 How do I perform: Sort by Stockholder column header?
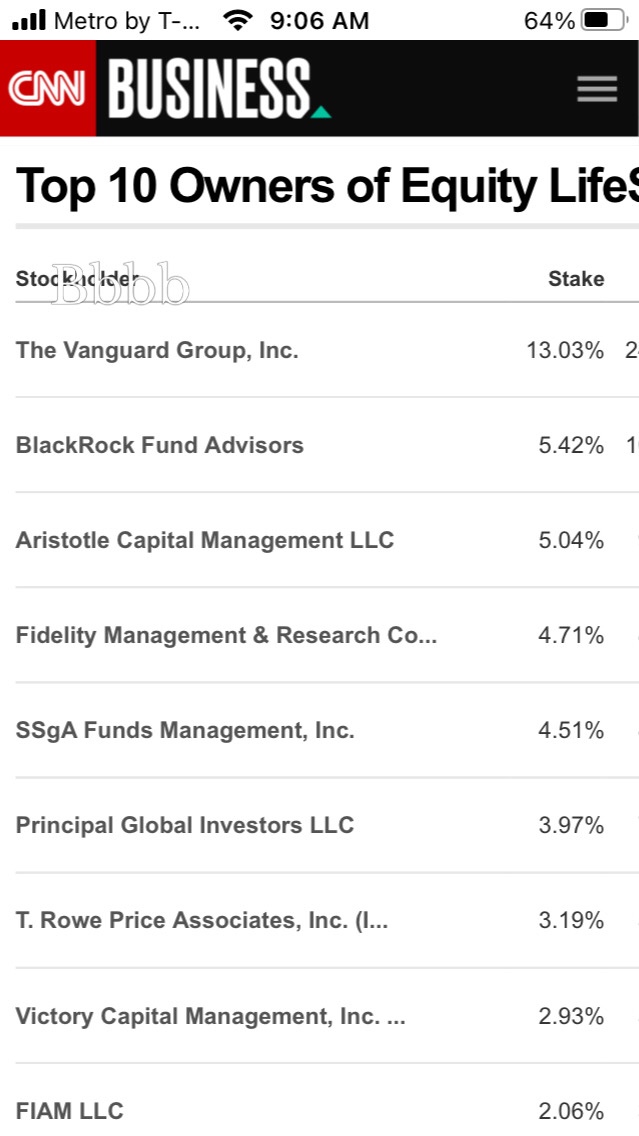tap(77, 279)
